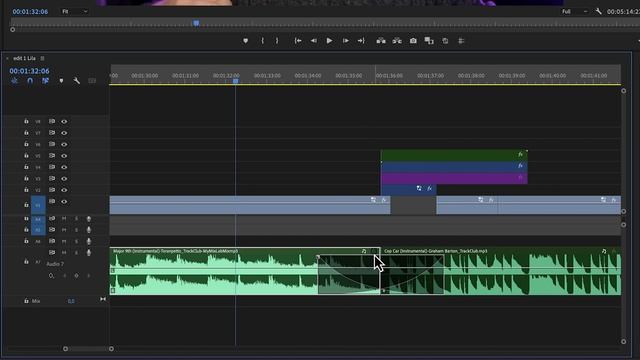Go to next keyframe on Audio 7
Screen dimensions: 640x360
(x=88, y=276)
